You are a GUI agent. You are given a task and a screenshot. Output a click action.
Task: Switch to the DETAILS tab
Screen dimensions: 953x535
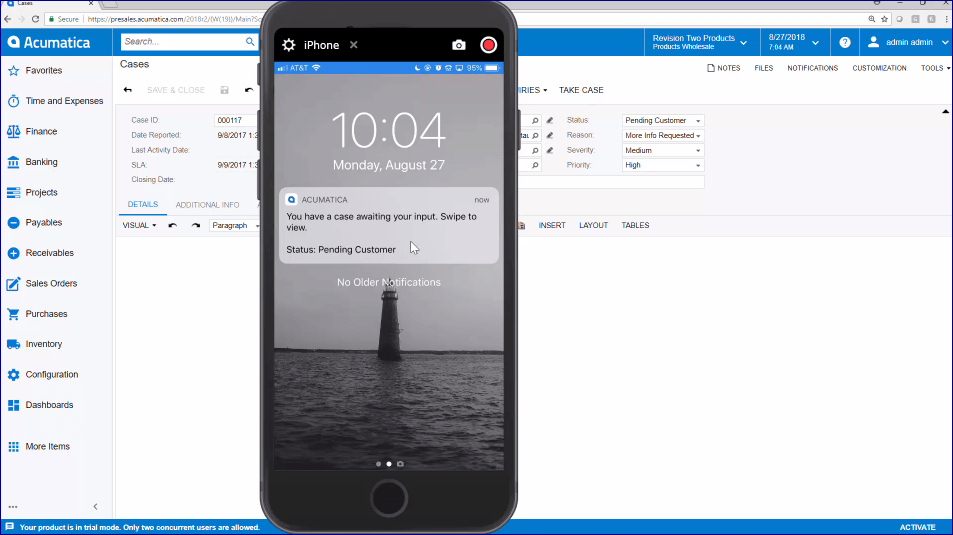coord(143,204)
